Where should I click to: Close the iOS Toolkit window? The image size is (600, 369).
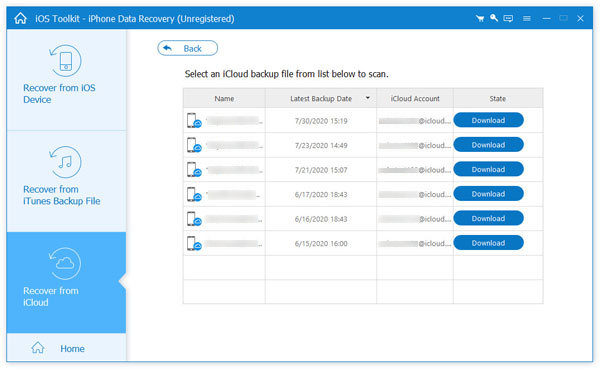point(580,18)
